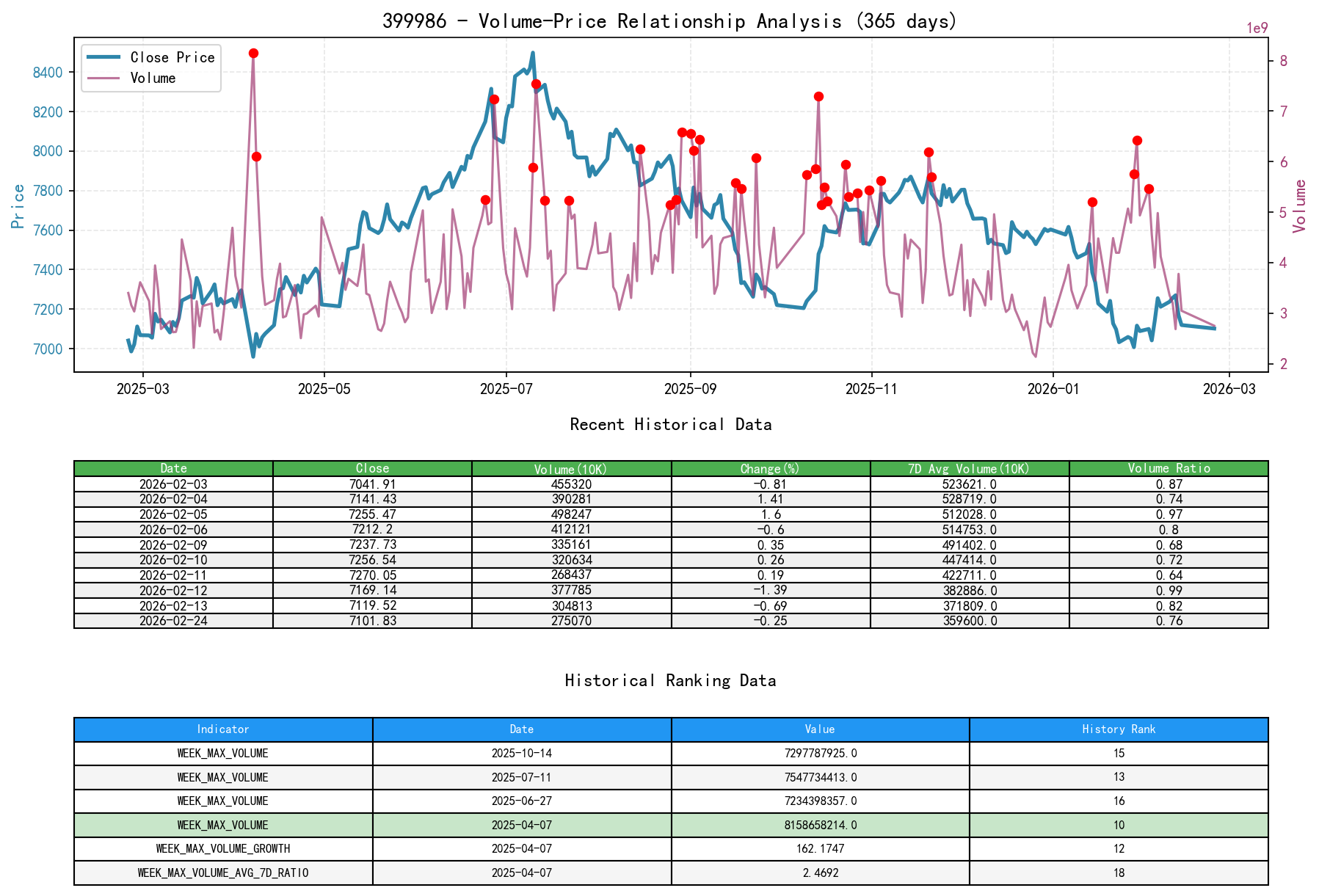Switch to the Historical Ranking Data section
Image resolution: width=1319 pixels, height=896 pixels.
click(x=670, y=680)
